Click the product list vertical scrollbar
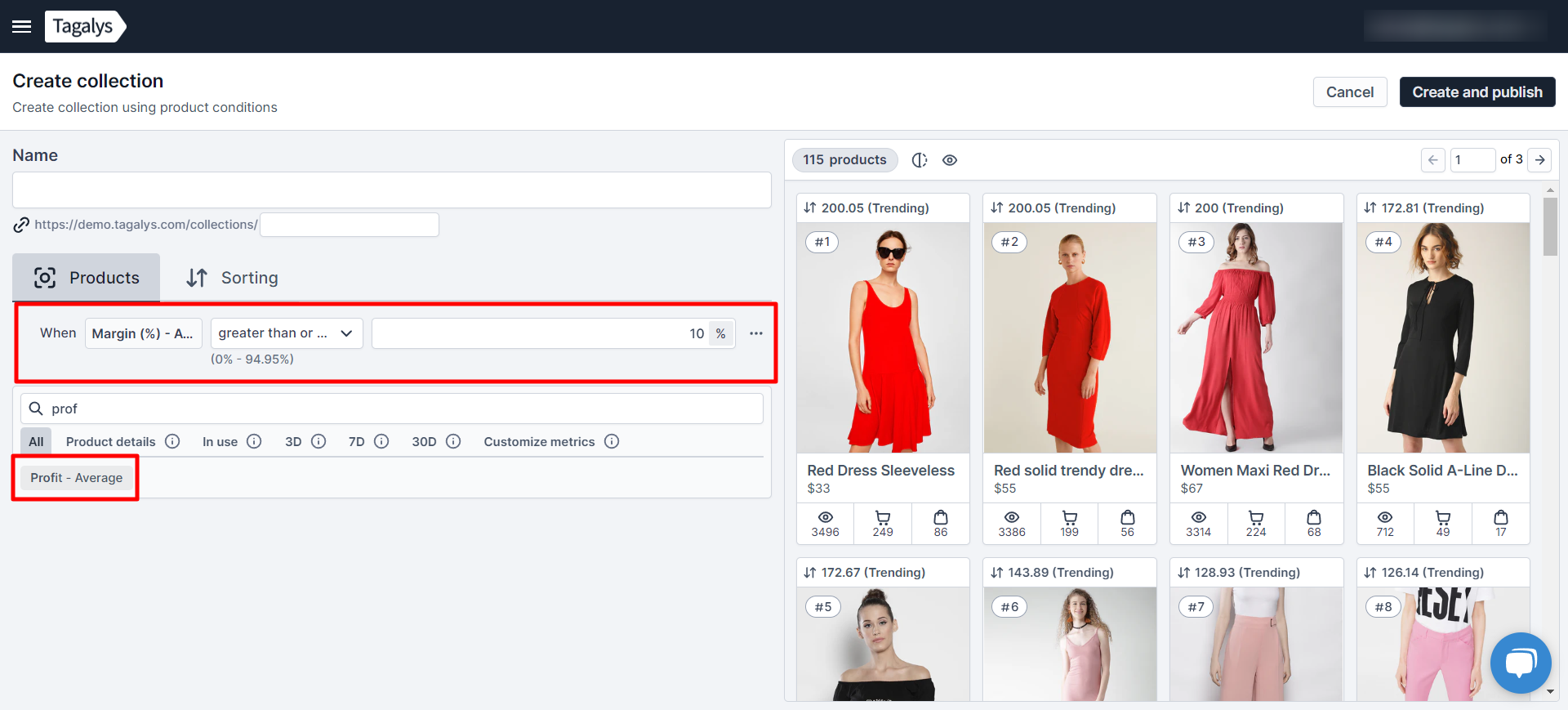Viewport: 1568px width, 710px height. click(1550, 226)
